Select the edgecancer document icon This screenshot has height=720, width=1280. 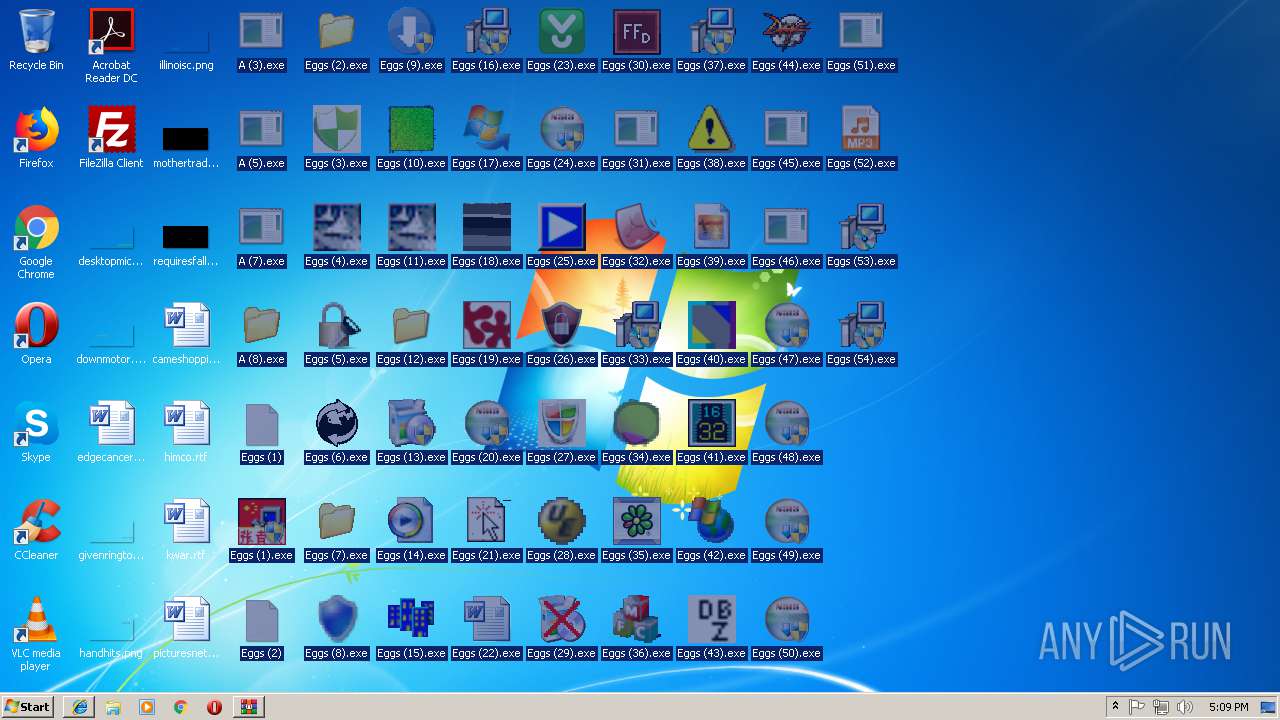(x=111, y=424)
